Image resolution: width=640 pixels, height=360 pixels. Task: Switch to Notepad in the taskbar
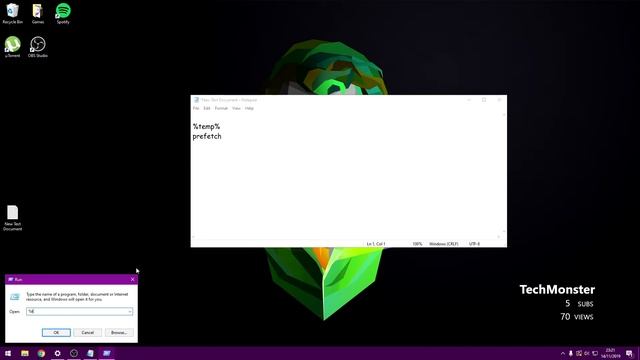[x=90, y=353]
